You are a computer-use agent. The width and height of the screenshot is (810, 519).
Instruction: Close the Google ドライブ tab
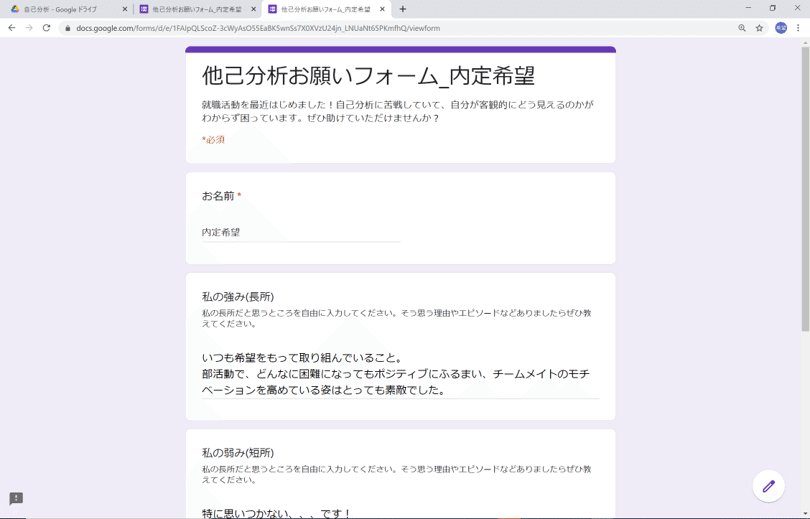[125, 9]
